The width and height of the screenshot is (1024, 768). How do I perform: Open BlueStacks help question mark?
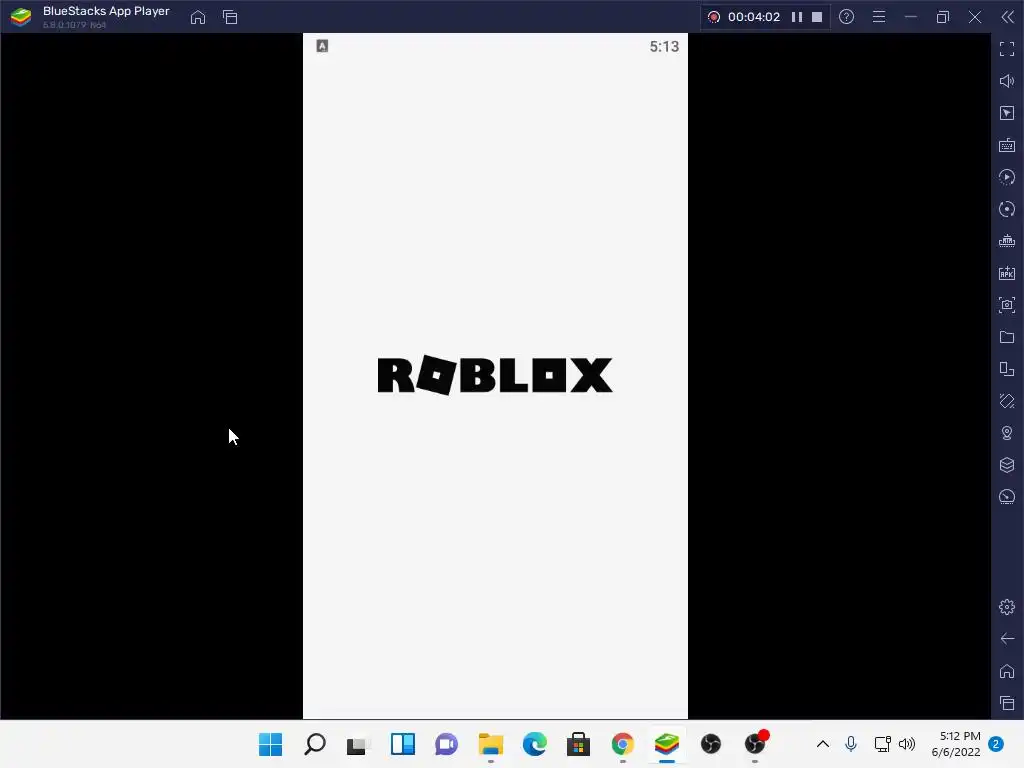(846, 17)
